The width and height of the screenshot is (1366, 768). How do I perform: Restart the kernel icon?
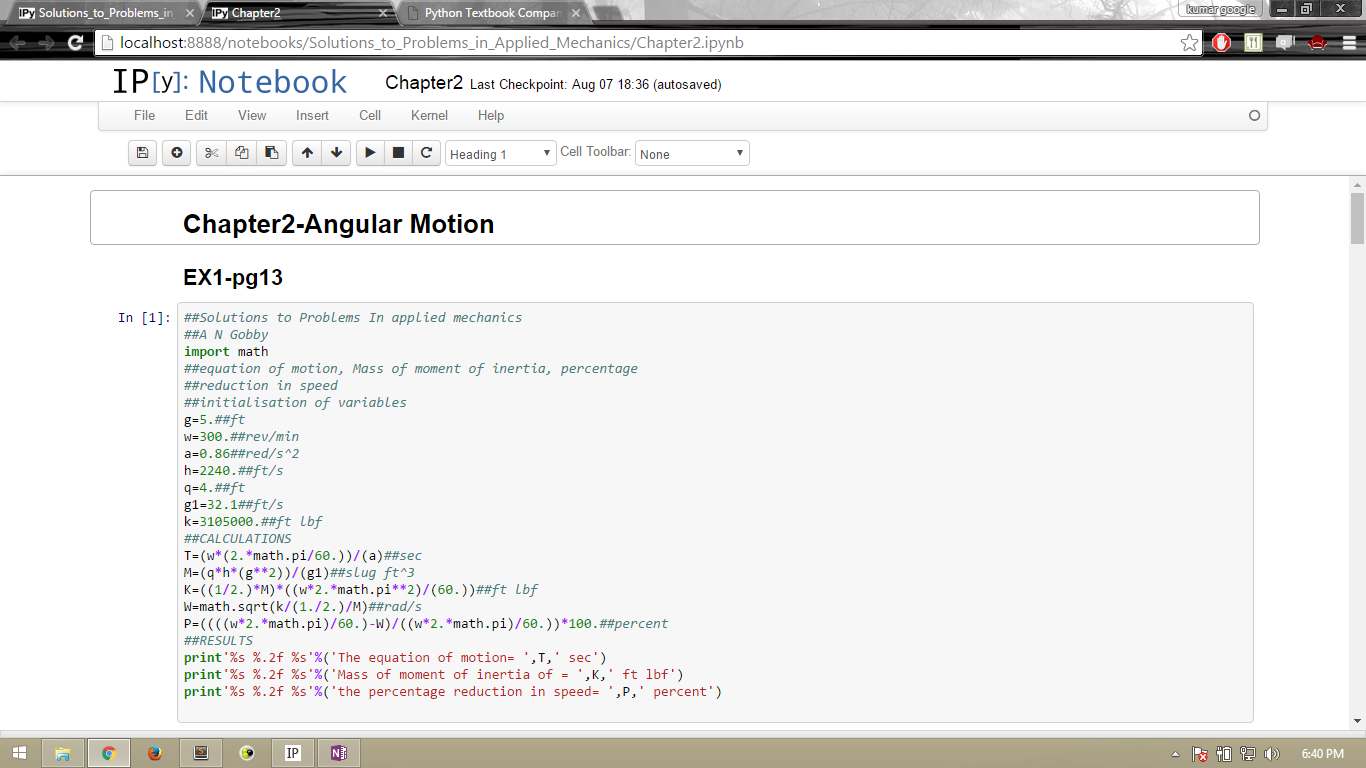[x=426, y=153]
